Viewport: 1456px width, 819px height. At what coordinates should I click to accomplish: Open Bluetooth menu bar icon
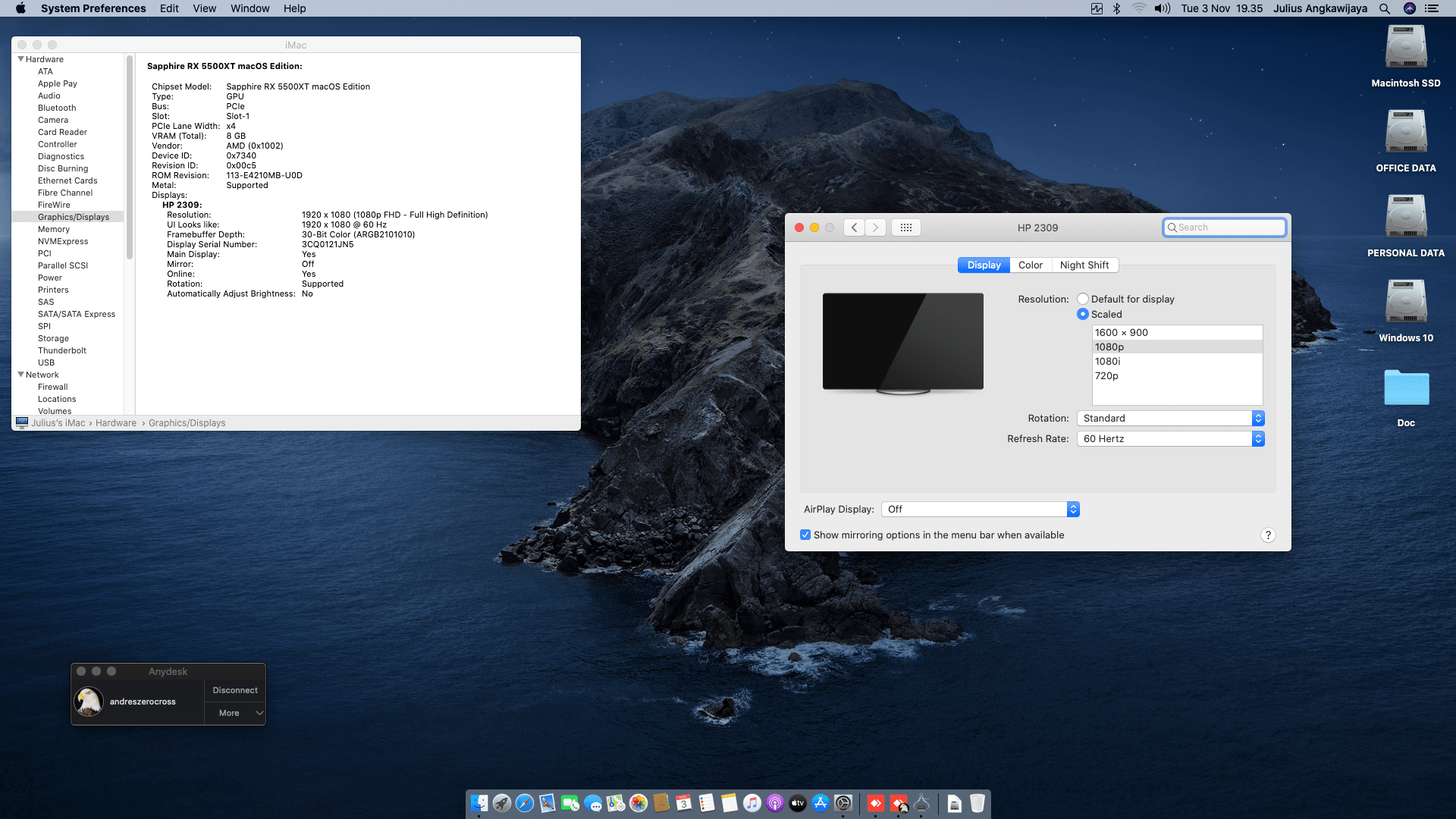click(x=1116, y=8)
